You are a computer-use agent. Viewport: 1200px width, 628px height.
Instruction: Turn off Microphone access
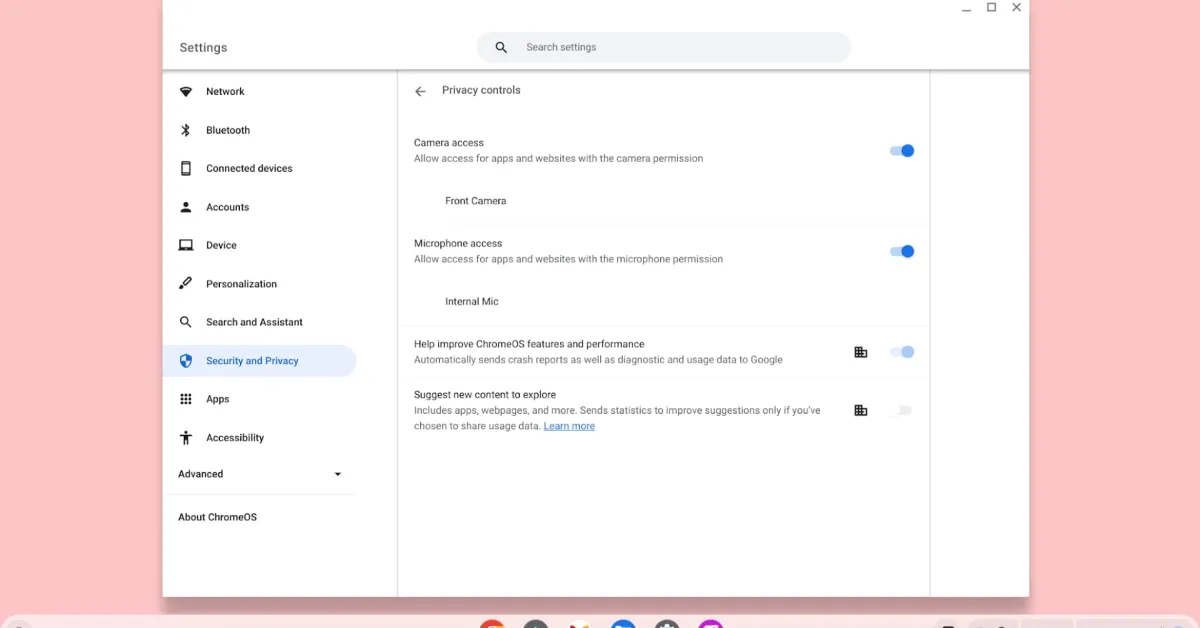(x=901, y=251)
